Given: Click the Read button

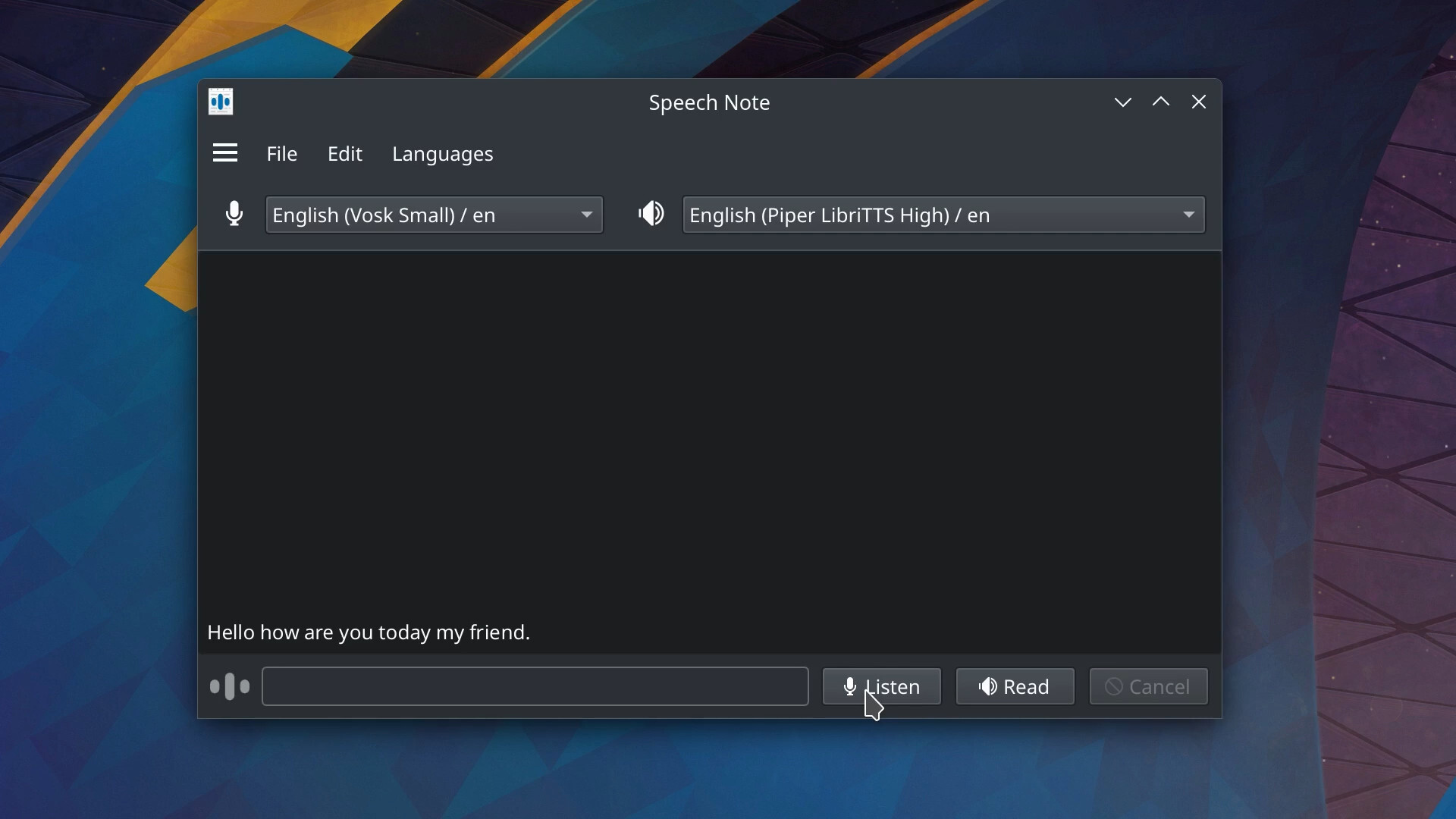Looking at the screenshot, I should coord(1015,686).
